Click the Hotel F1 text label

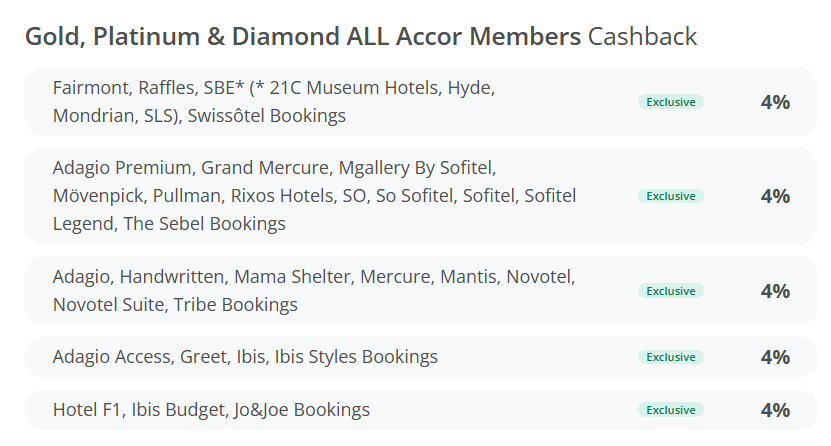tap(87, 410)
